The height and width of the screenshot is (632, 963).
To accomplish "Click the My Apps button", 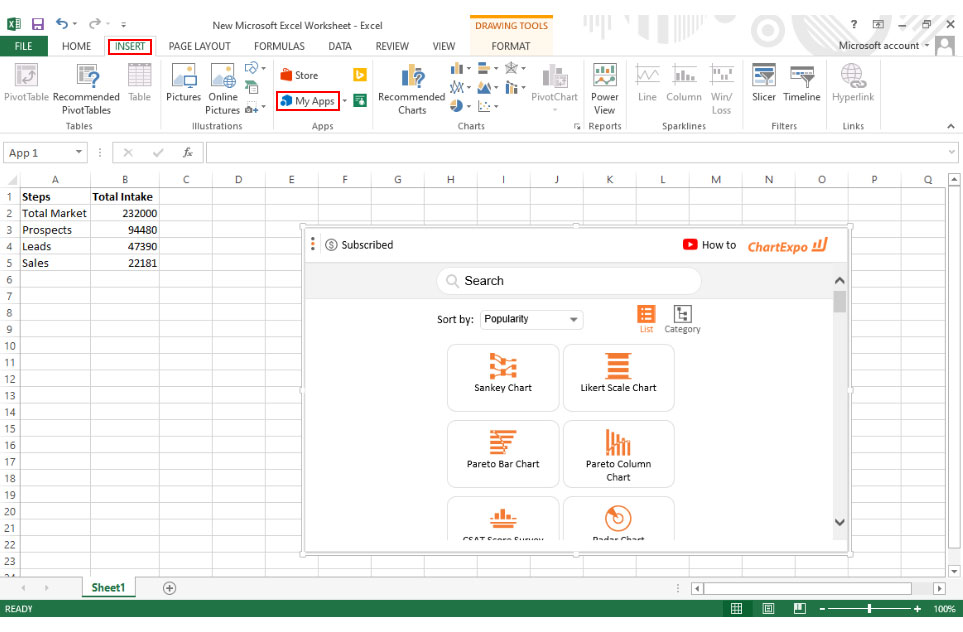I will [308, 101].
